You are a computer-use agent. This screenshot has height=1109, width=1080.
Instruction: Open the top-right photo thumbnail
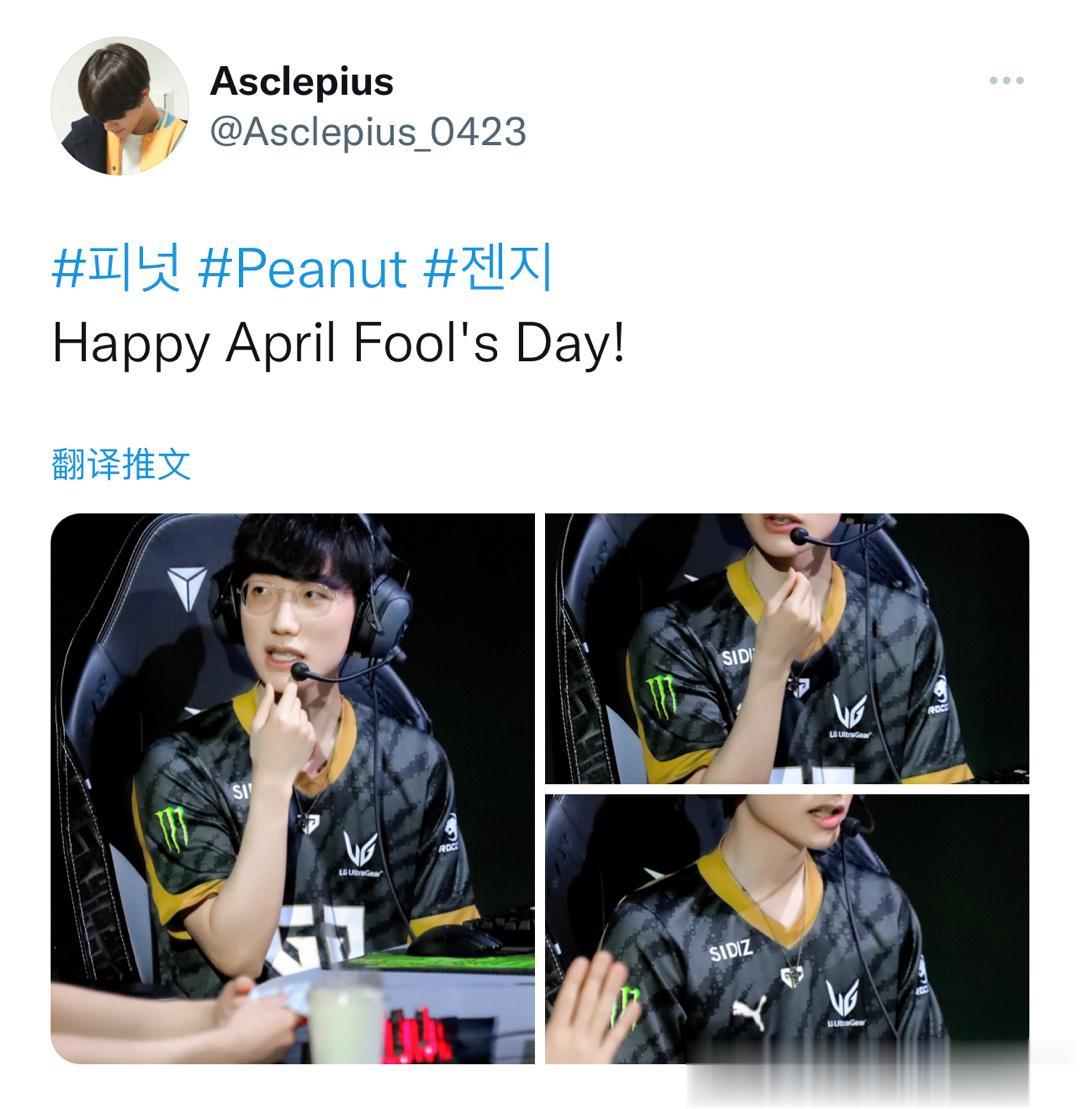[787, 649]
